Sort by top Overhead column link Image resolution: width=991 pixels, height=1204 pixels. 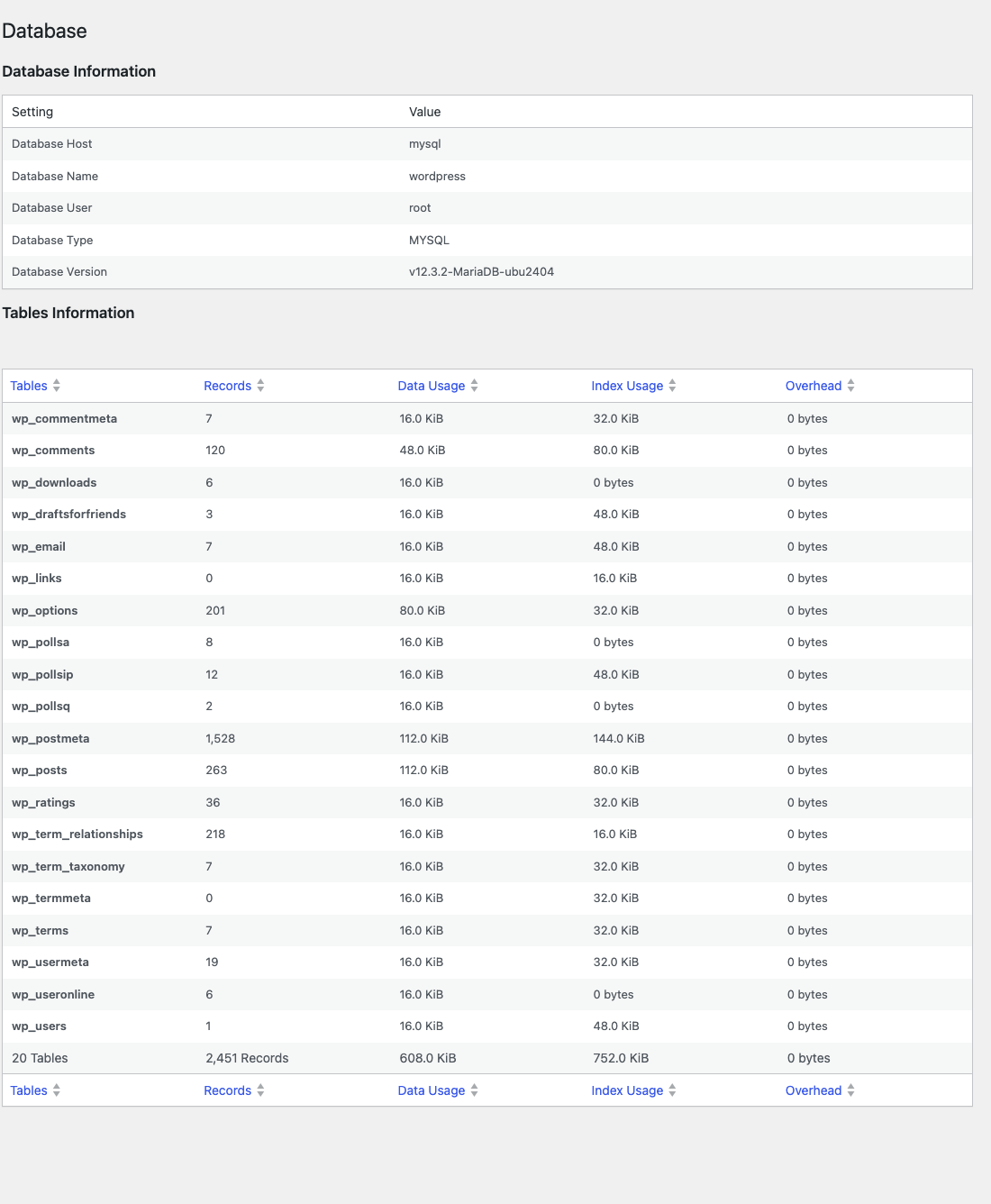[814, 386]
